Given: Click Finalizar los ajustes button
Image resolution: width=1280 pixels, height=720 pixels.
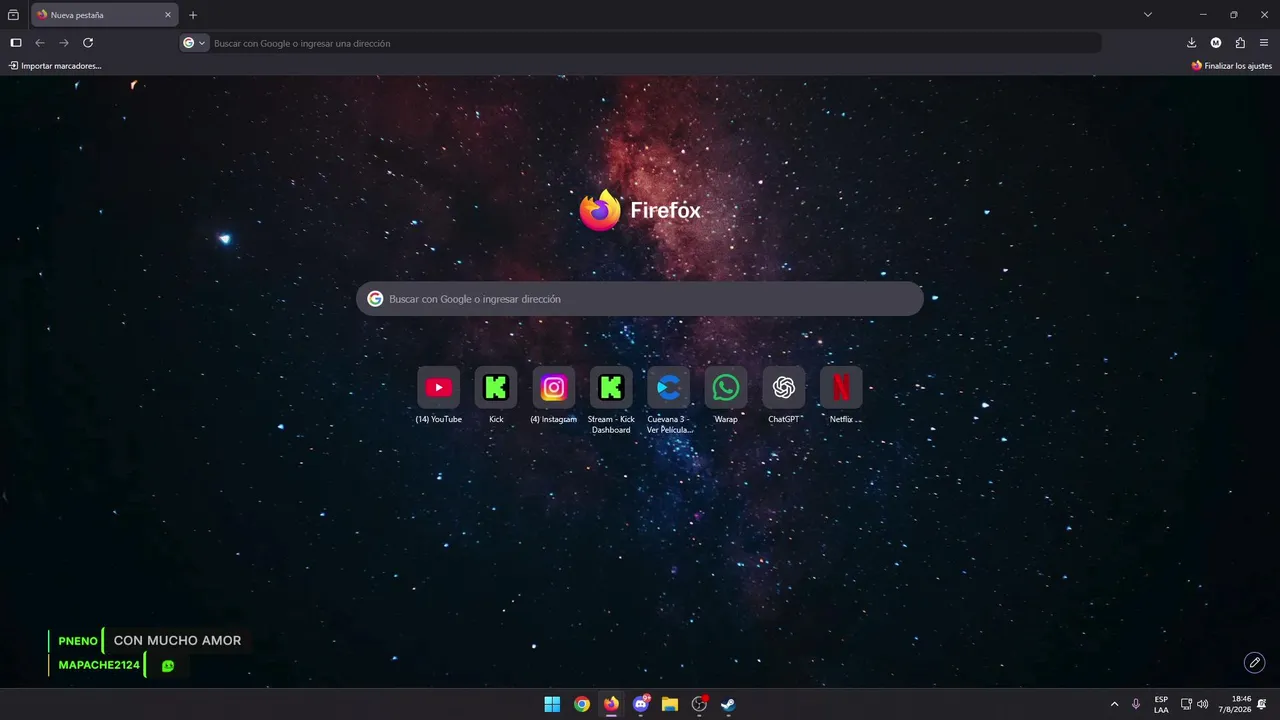Looking at the screenshot, I should (x=1231, y=66).
